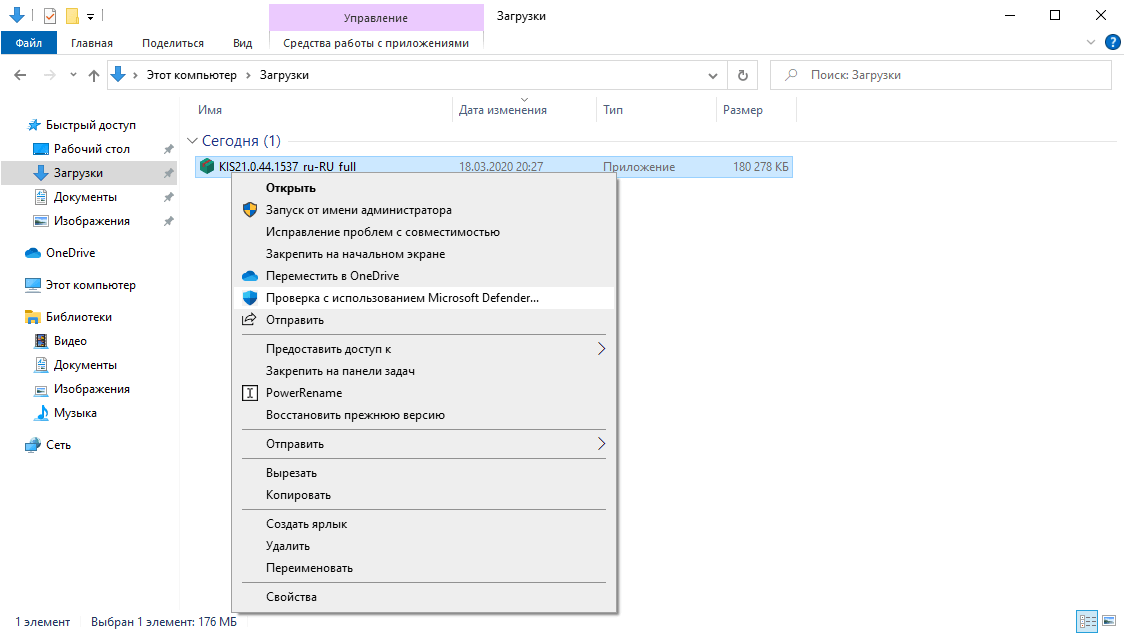This screenshot has width=1125, height=634.
Task: Open Help via the question mark icon
Action: pos(1114,42)
